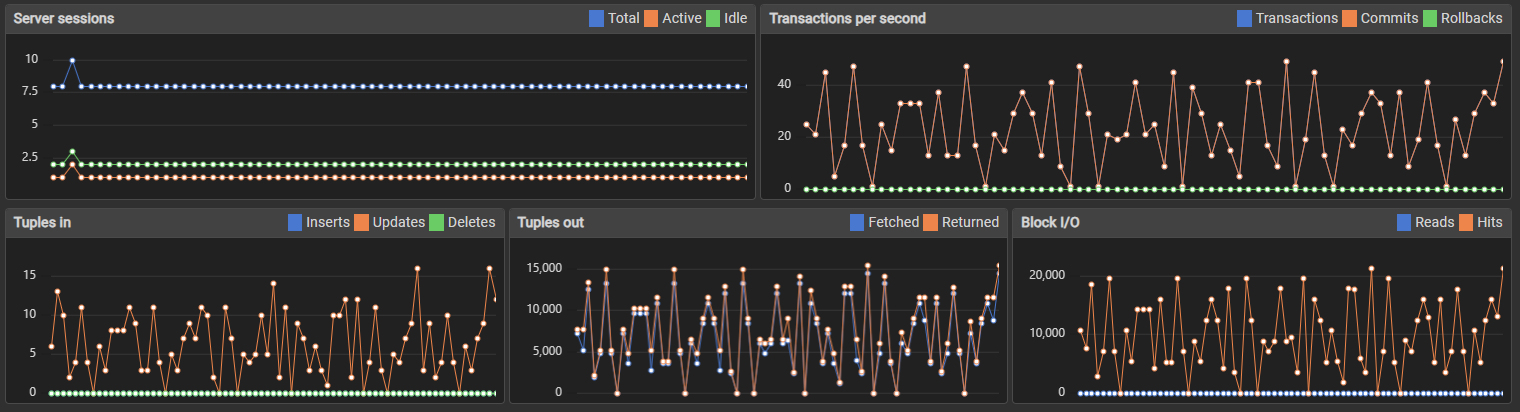1520x412 pixels.
Task: Toggle the Reads series legend label
Action: (x=1435, y=222)
